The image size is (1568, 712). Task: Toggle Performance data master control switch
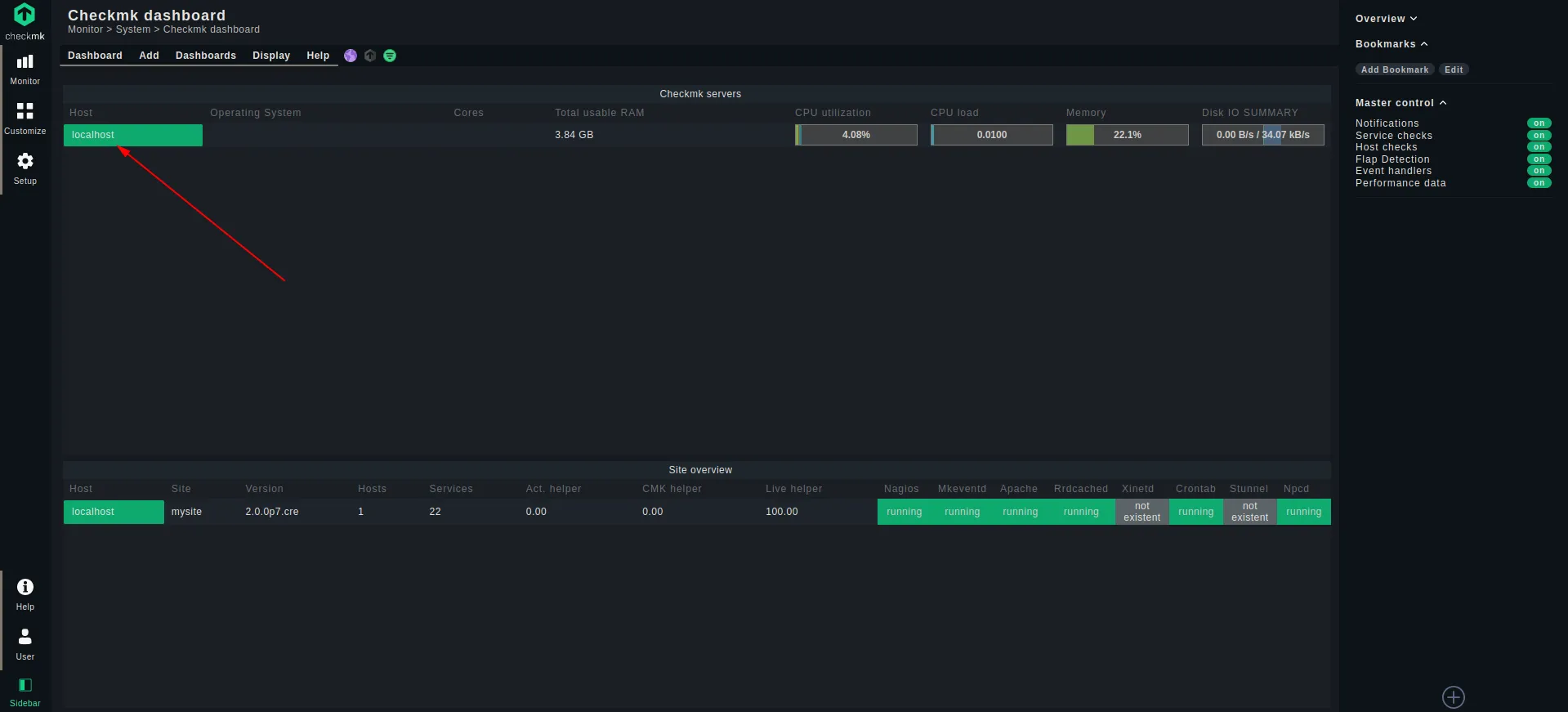pyautogui.click(x=1539, y=183)
